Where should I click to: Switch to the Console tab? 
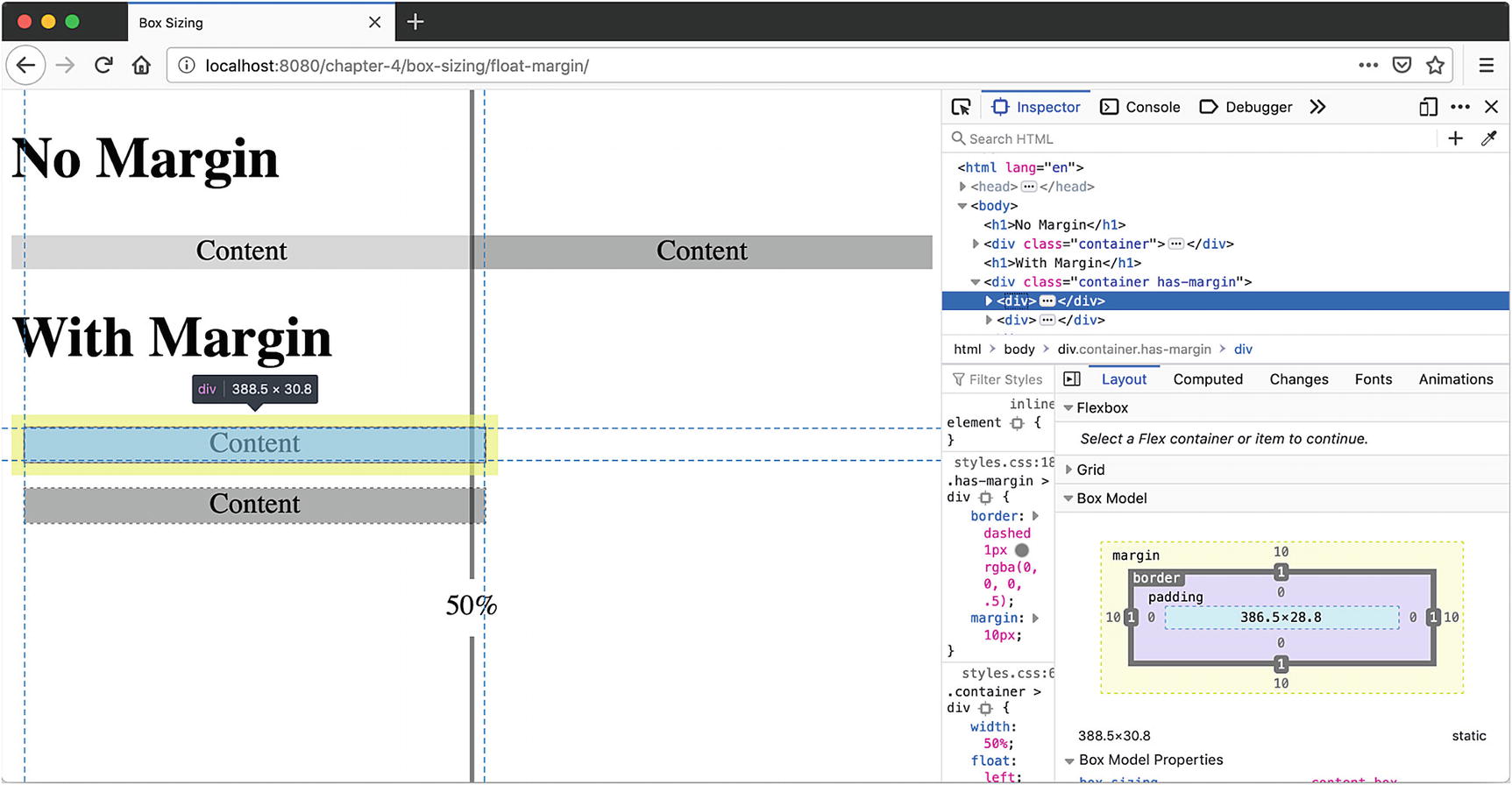[1140, 107]
